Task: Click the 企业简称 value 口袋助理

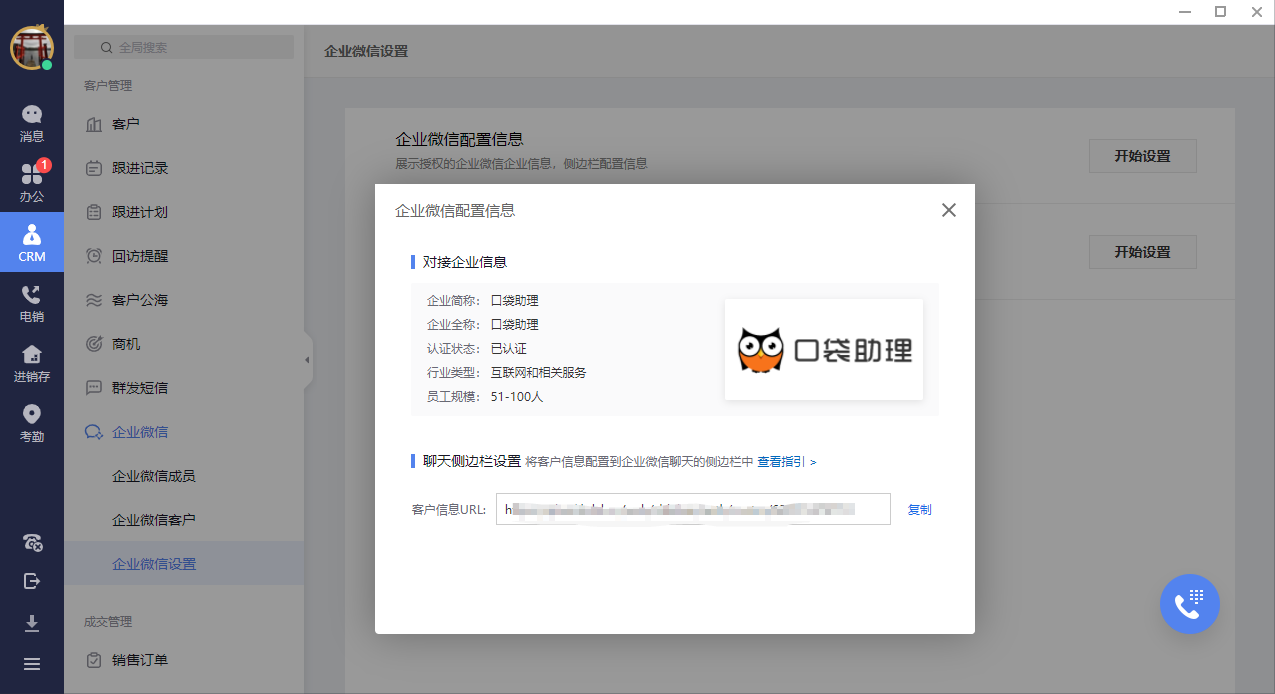Action: coord(515,300)
